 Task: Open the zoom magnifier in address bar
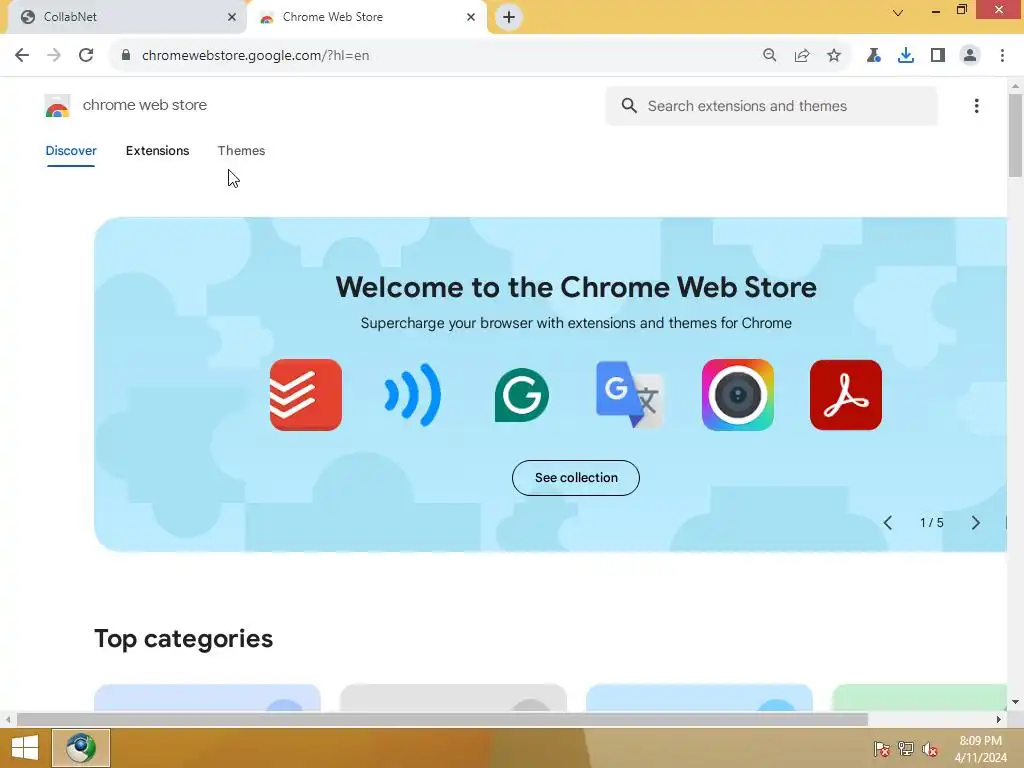(769, 56)
